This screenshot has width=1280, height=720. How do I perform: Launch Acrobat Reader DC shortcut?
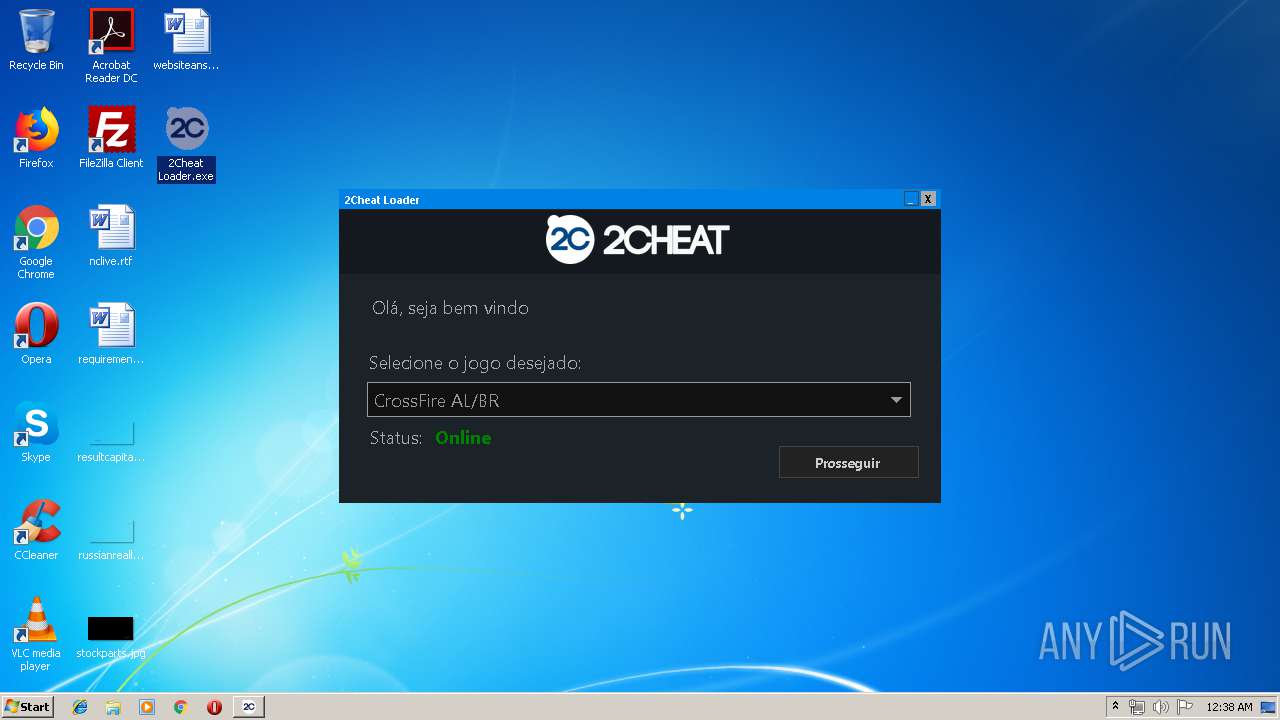[x=111, y=46]
